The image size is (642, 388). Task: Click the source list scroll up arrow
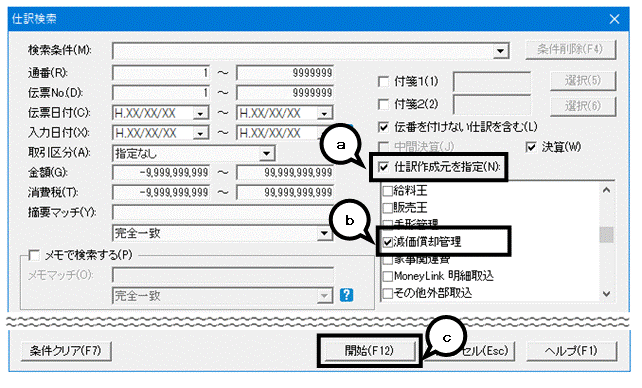pyautogui.click(x=606, y=190)
